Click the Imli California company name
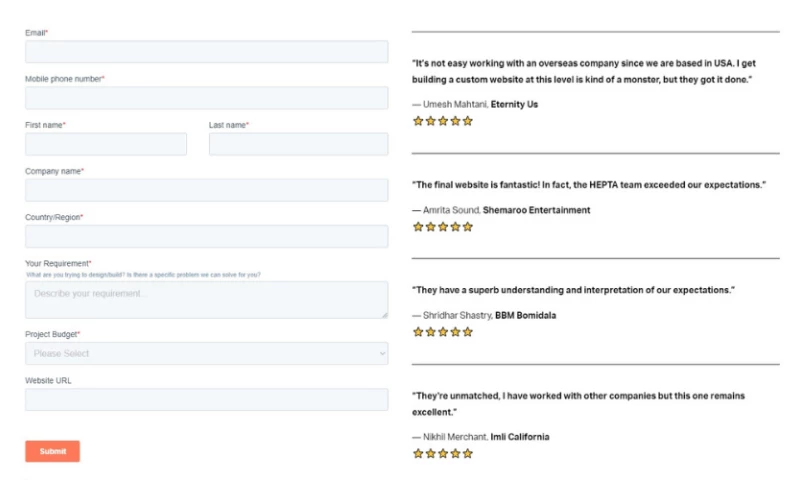 (x=519, y=437)
